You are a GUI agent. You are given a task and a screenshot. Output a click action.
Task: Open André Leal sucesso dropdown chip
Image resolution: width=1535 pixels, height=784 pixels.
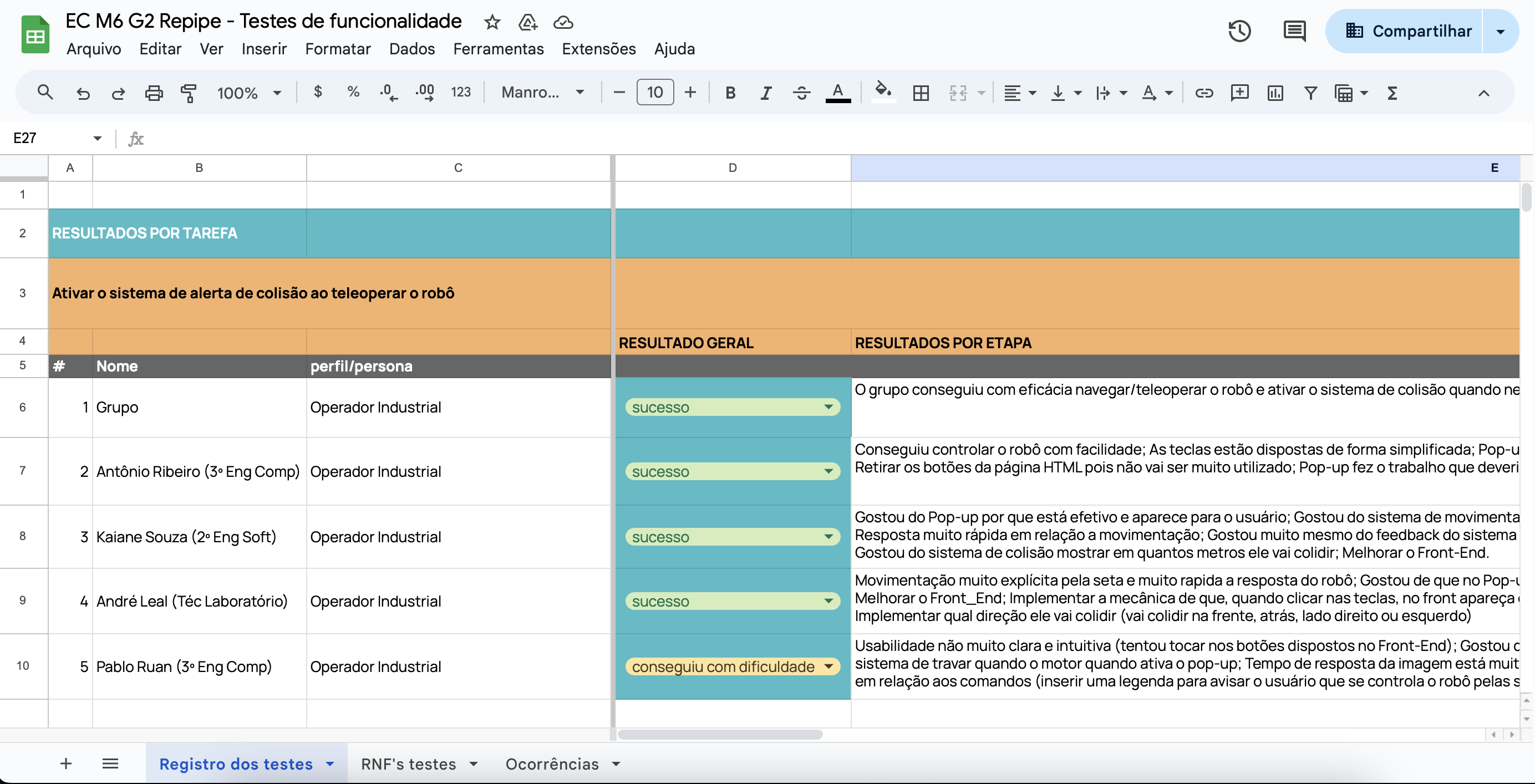click(x=733, y=601)
